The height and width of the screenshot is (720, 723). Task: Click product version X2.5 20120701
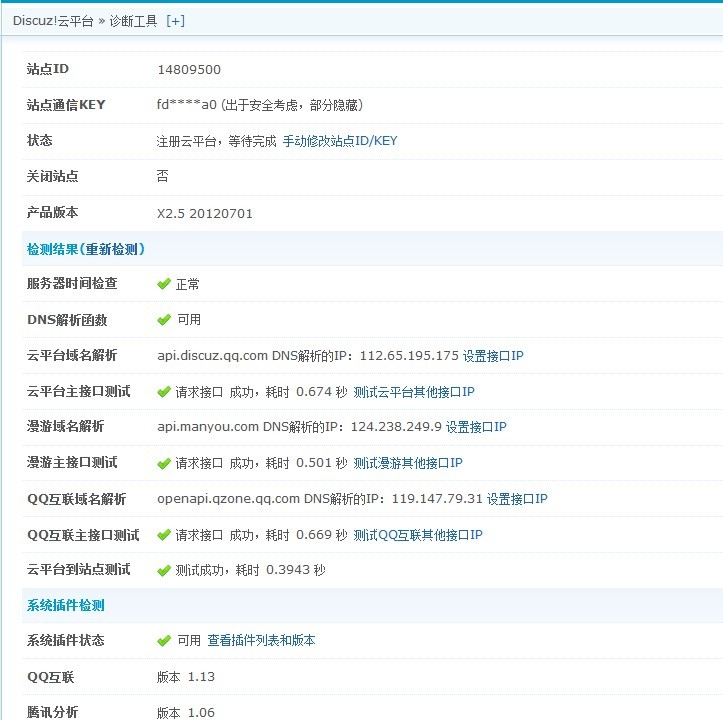coord(205,214)
